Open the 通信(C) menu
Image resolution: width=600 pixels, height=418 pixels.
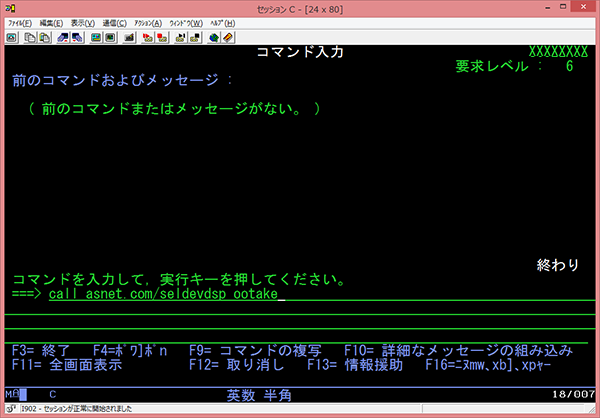[115, 22]
